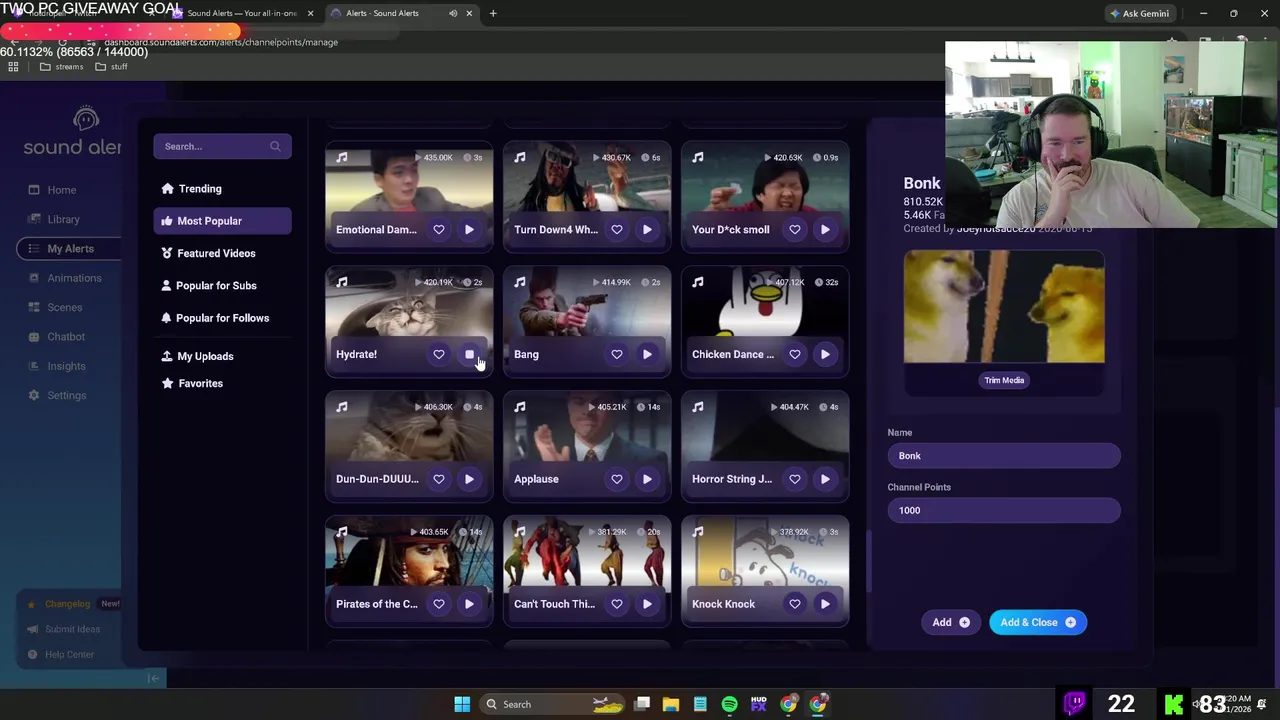
Task: Open the streams bookmark folder
Action: pyautogui.click(x=61, y=67)
